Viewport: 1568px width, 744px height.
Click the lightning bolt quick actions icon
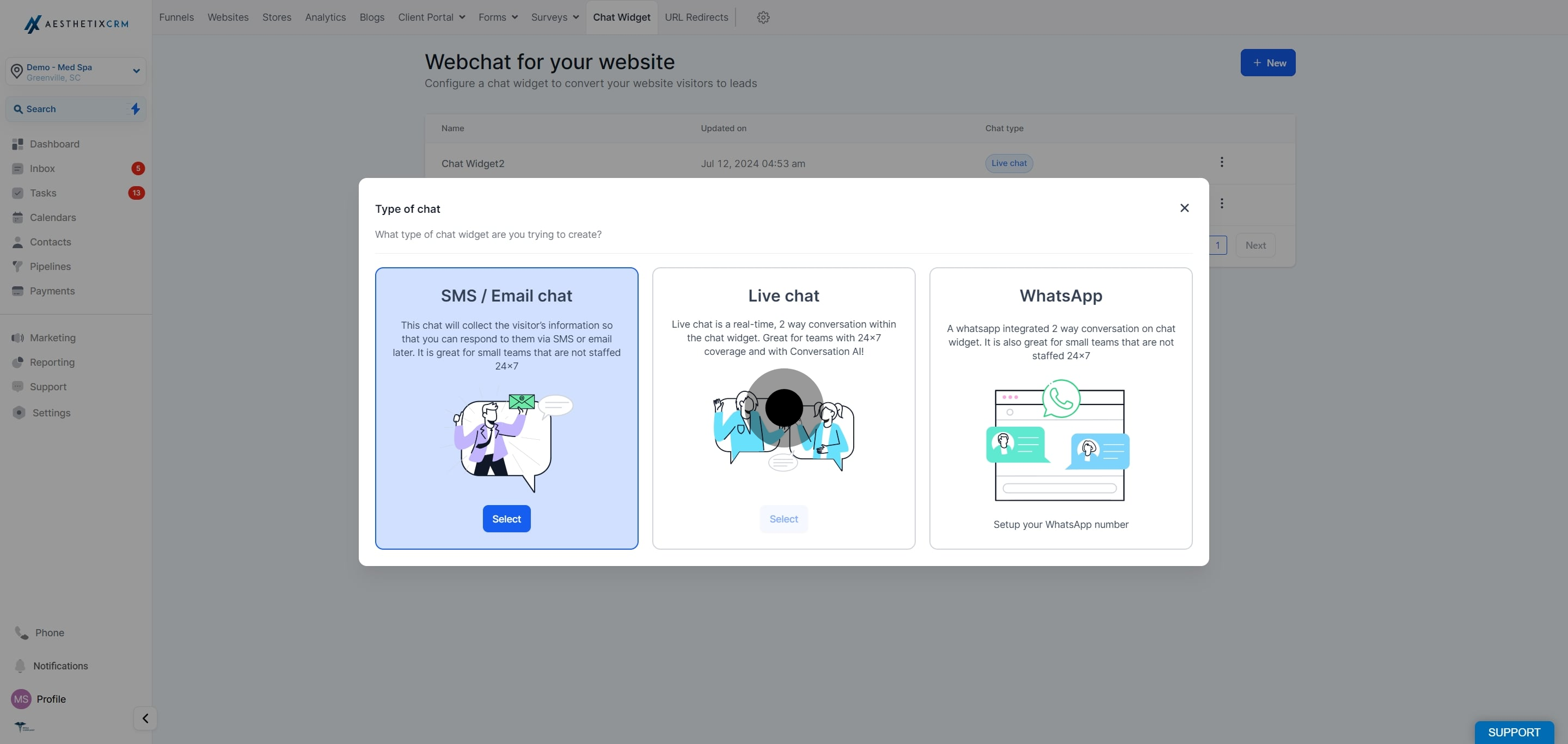(135, 109)
